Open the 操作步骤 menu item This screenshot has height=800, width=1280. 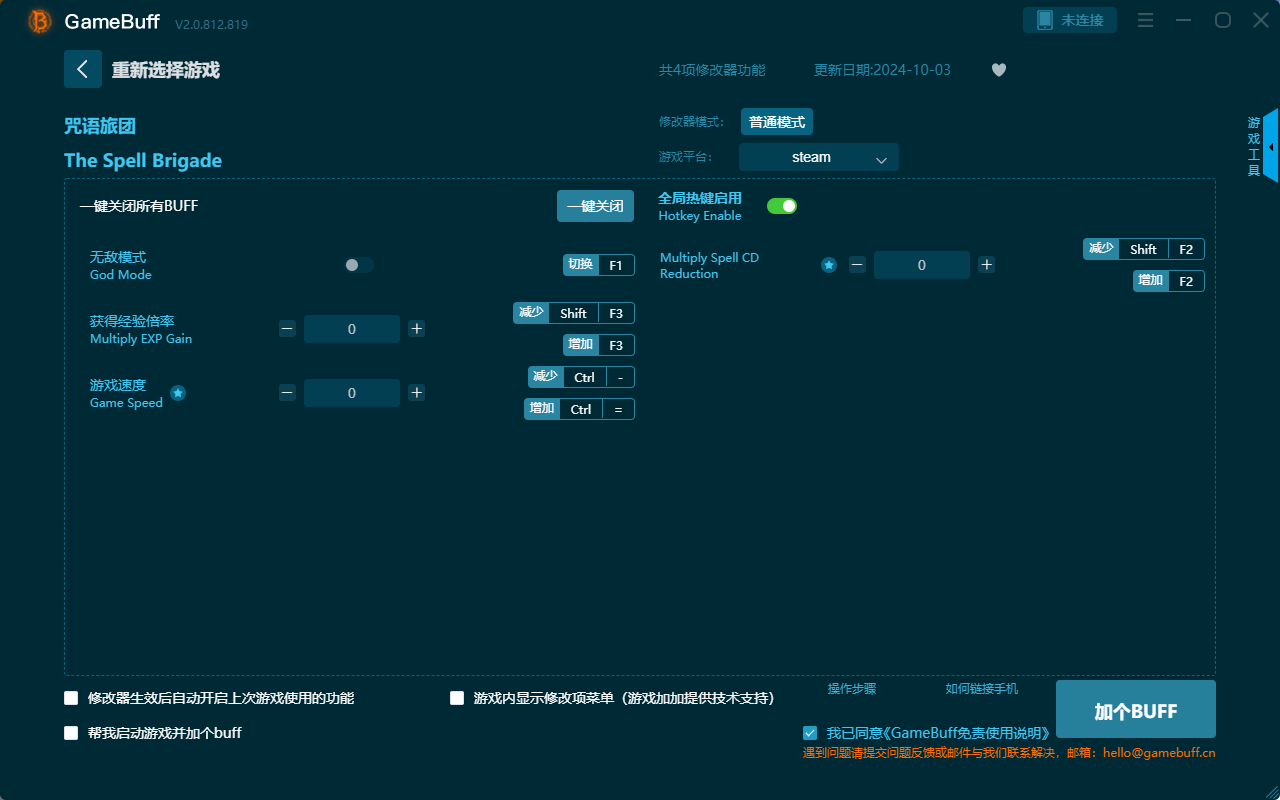tap(853, 689)
